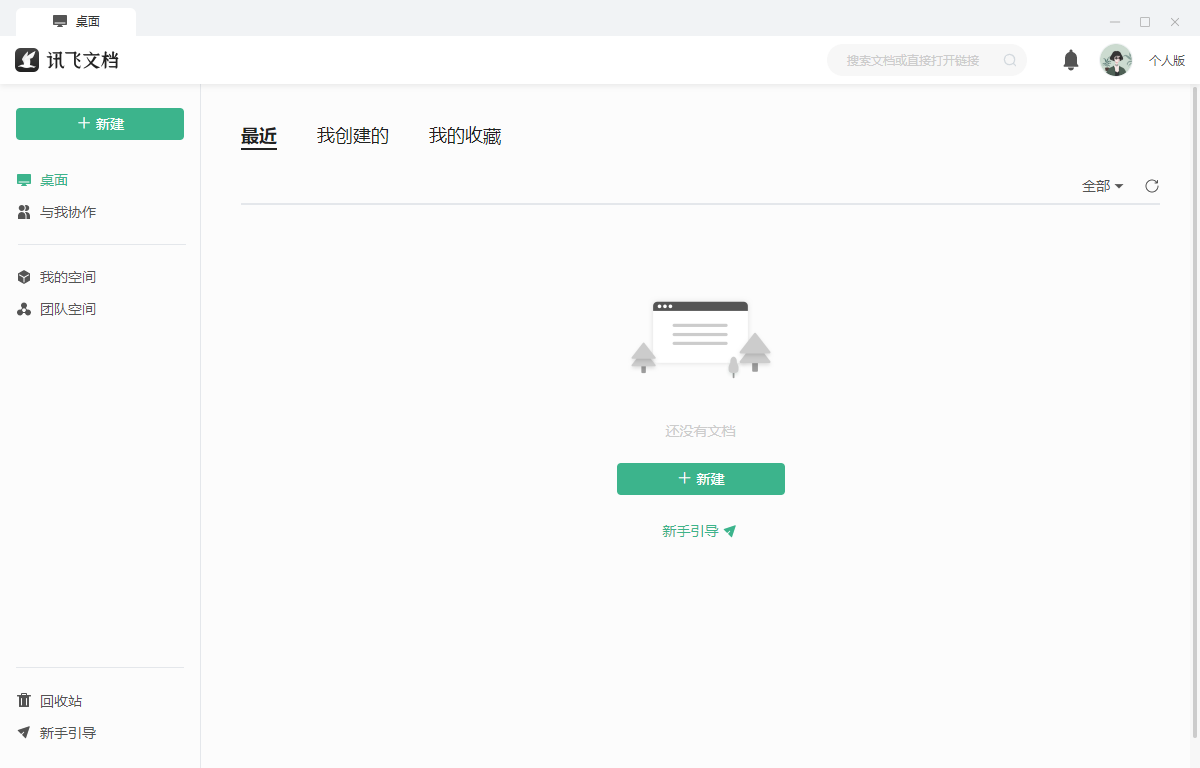1200x768 pixels.
Task: Switch to the 我的收藏 tab
Action: [465, 135]
